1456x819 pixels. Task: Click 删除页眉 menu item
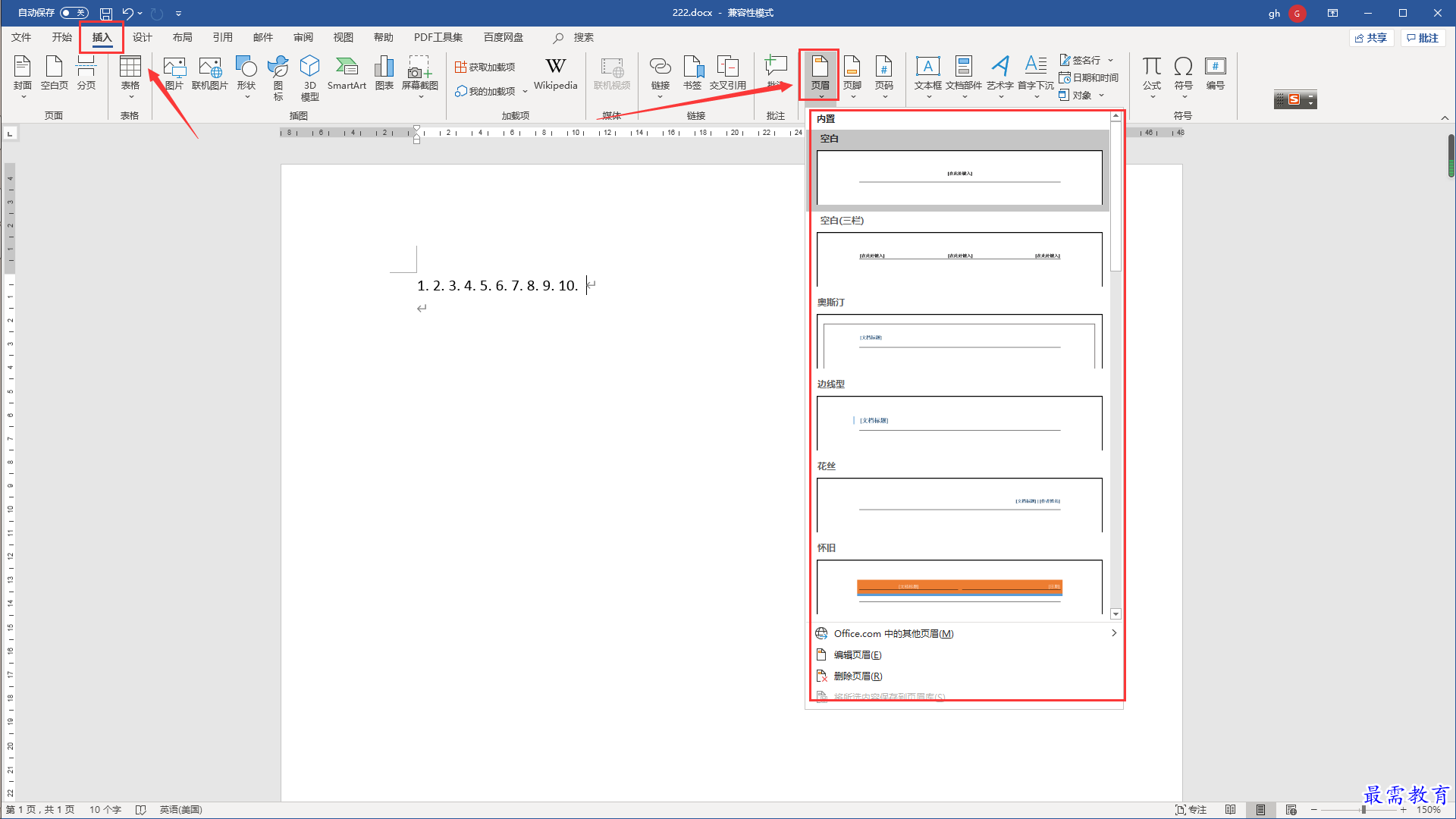pos(966,676)
